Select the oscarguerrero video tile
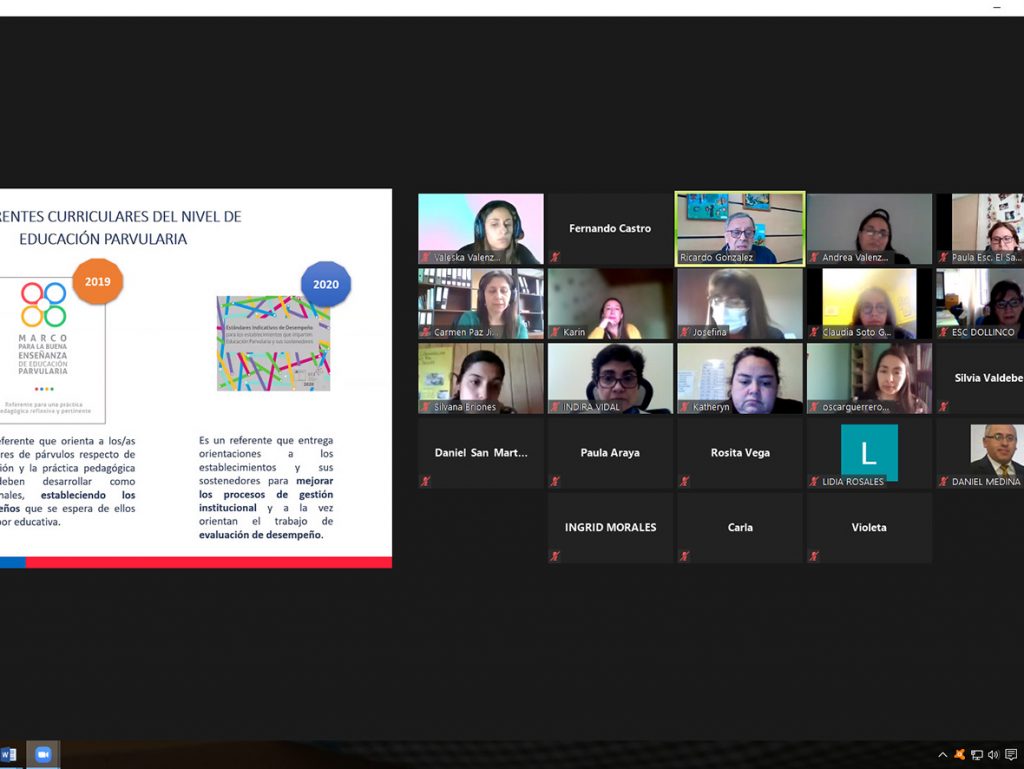The height and width of the screenshot is (769, 1024). point(869,379)
